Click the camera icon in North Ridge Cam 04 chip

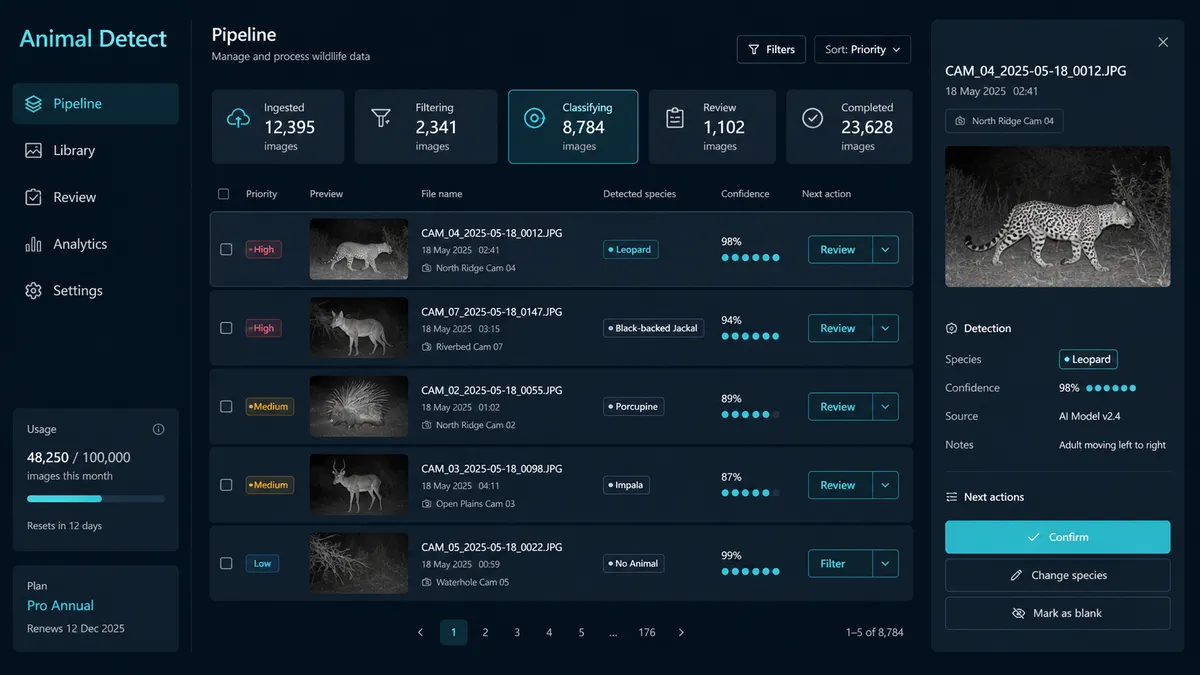point(960,121)
